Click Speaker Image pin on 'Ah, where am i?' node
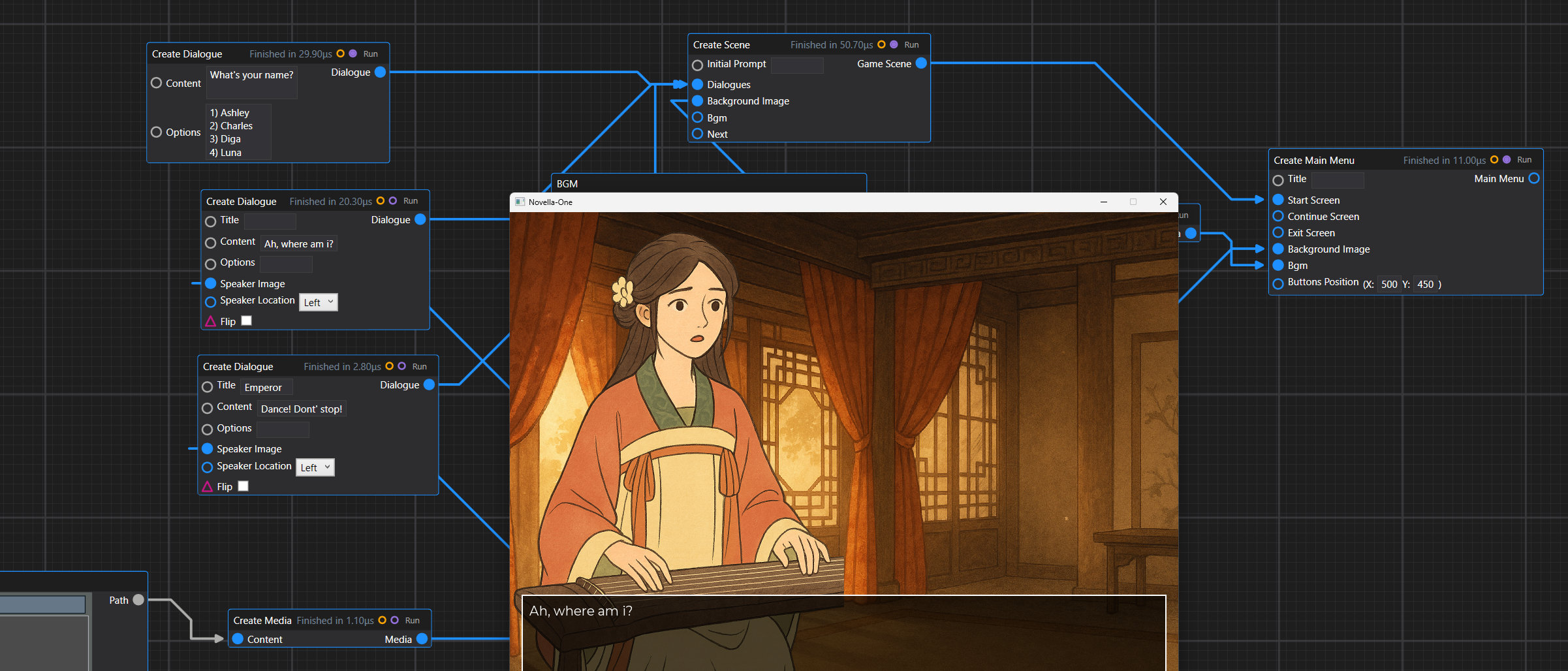1568x671 pixels. click(211, 283)
